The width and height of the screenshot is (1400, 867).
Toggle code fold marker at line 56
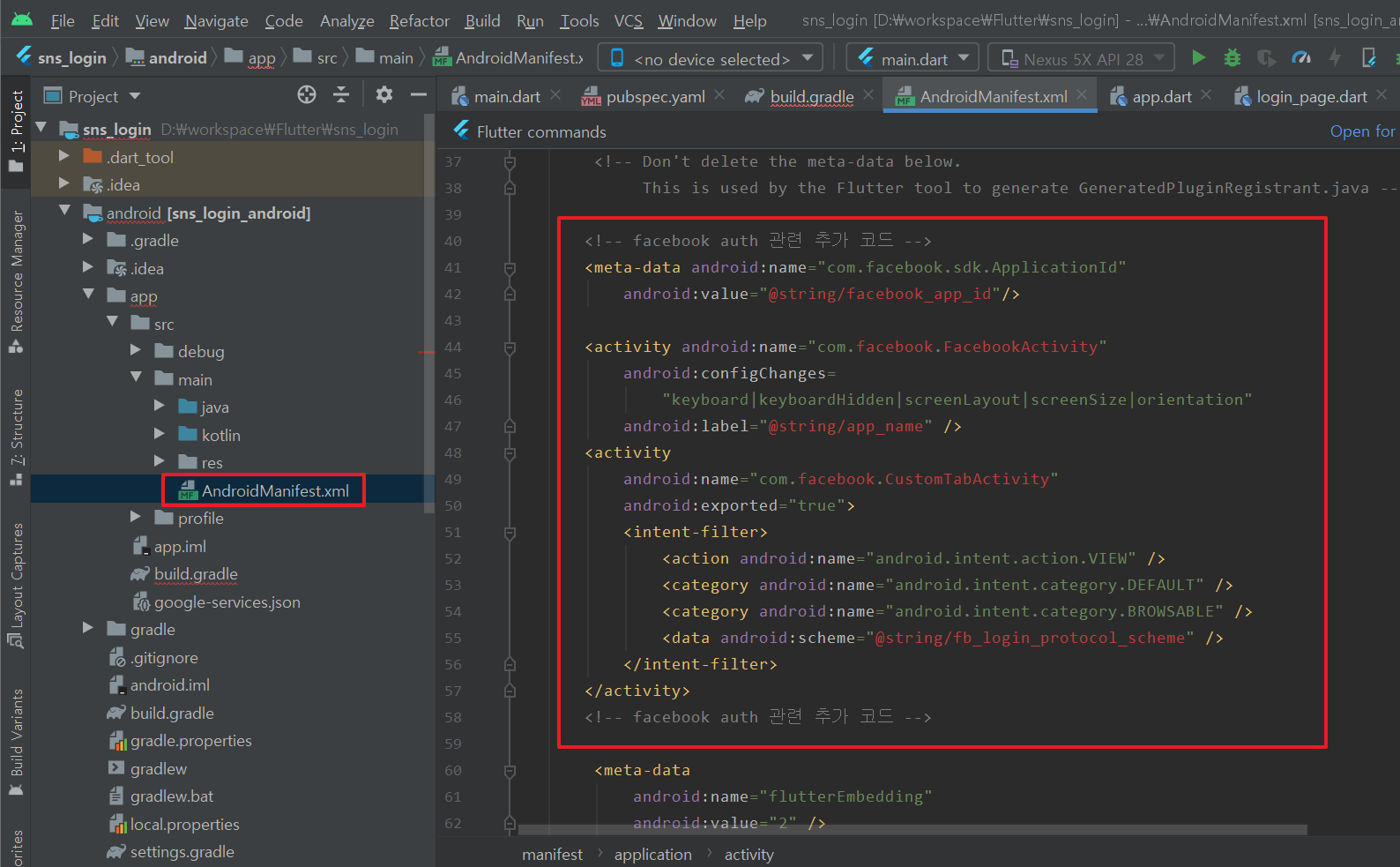[x=510, y=665]
